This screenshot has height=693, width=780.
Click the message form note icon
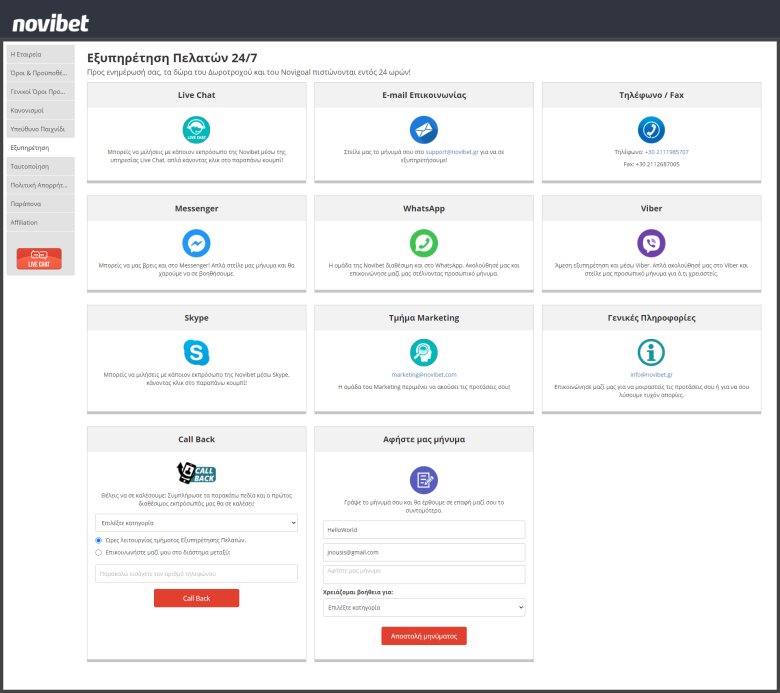point(424,480)
